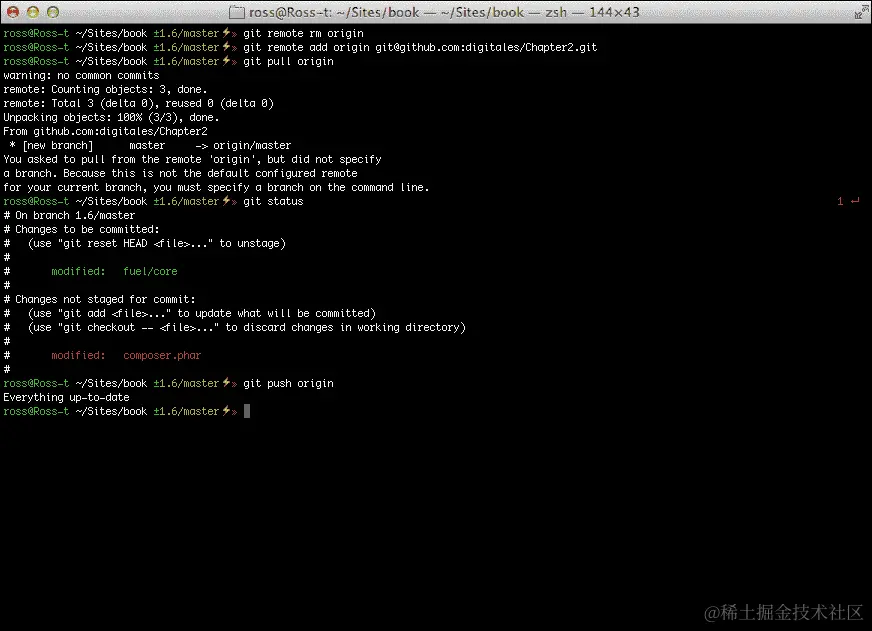Viewport: 872px width, 631px height.
Task: Click the folder proxy icon in the title bar
Action: point(237,12)
